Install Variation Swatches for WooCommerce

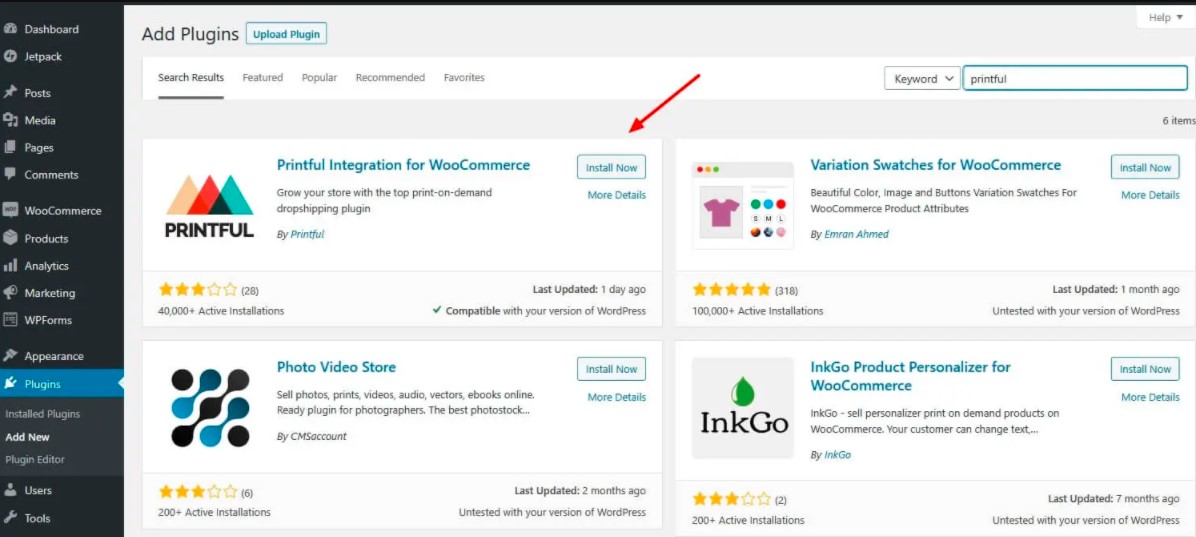(x=1145, y=167)
